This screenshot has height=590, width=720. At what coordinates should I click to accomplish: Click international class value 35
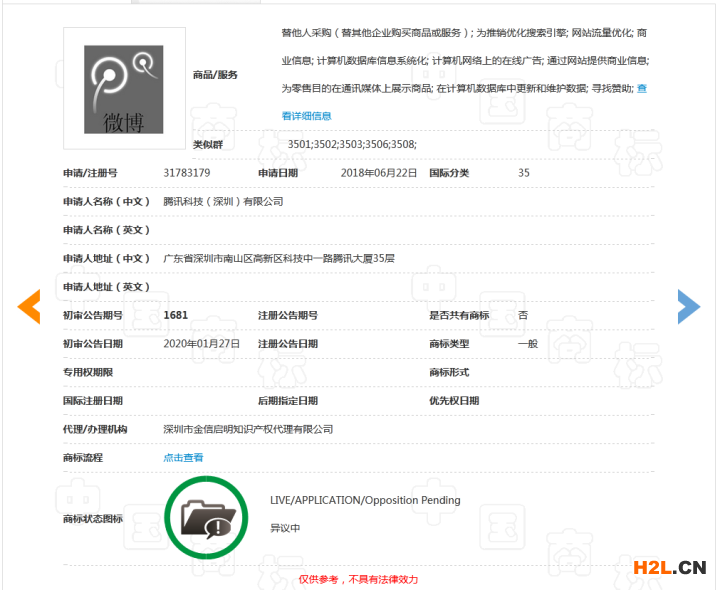[523, 173]
